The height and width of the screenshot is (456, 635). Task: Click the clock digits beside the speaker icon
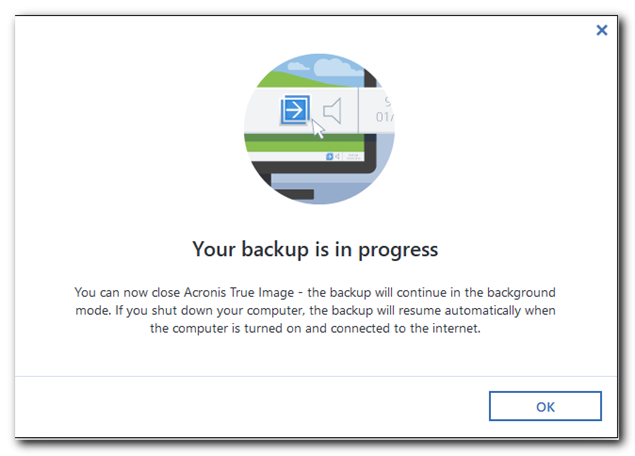pos(384,110)
